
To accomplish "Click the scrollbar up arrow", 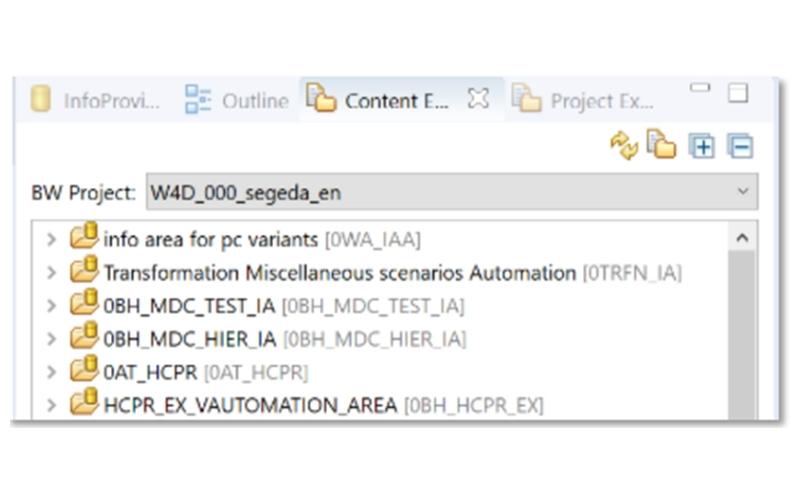I will (x=742, y=238).
